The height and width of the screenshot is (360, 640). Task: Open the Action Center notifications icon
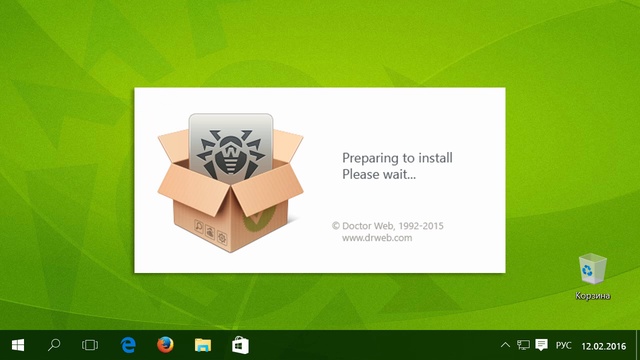(542, 345)
